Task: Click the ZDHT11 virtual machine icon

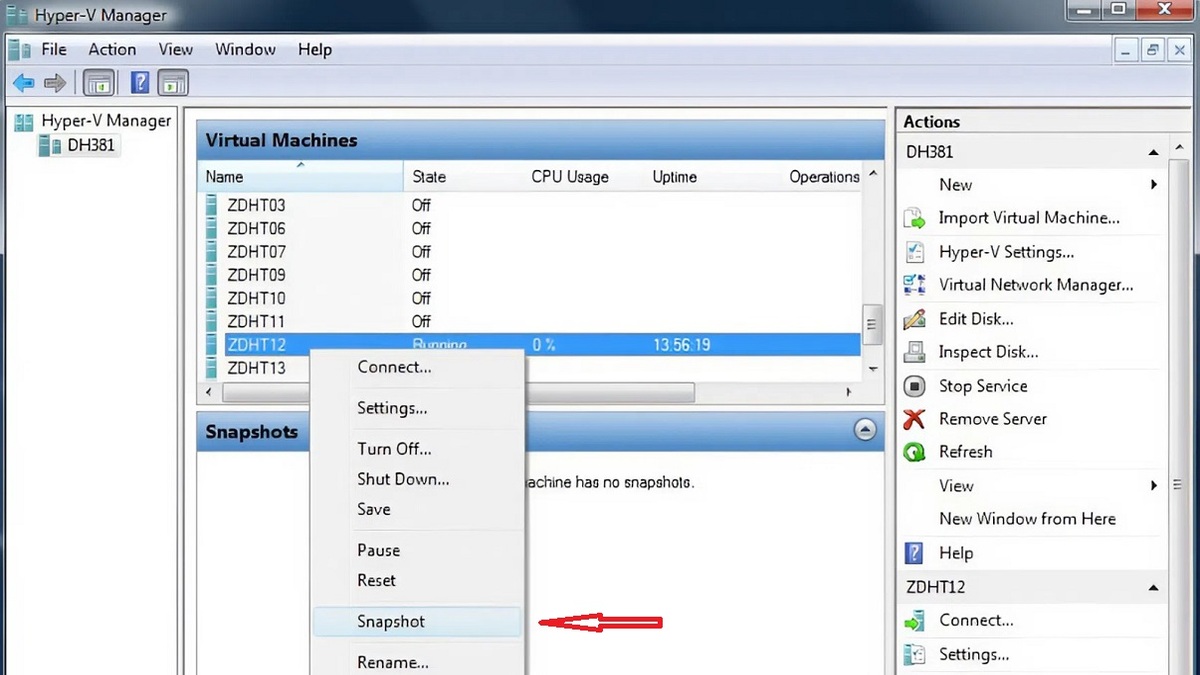Action: pos(210,321)
